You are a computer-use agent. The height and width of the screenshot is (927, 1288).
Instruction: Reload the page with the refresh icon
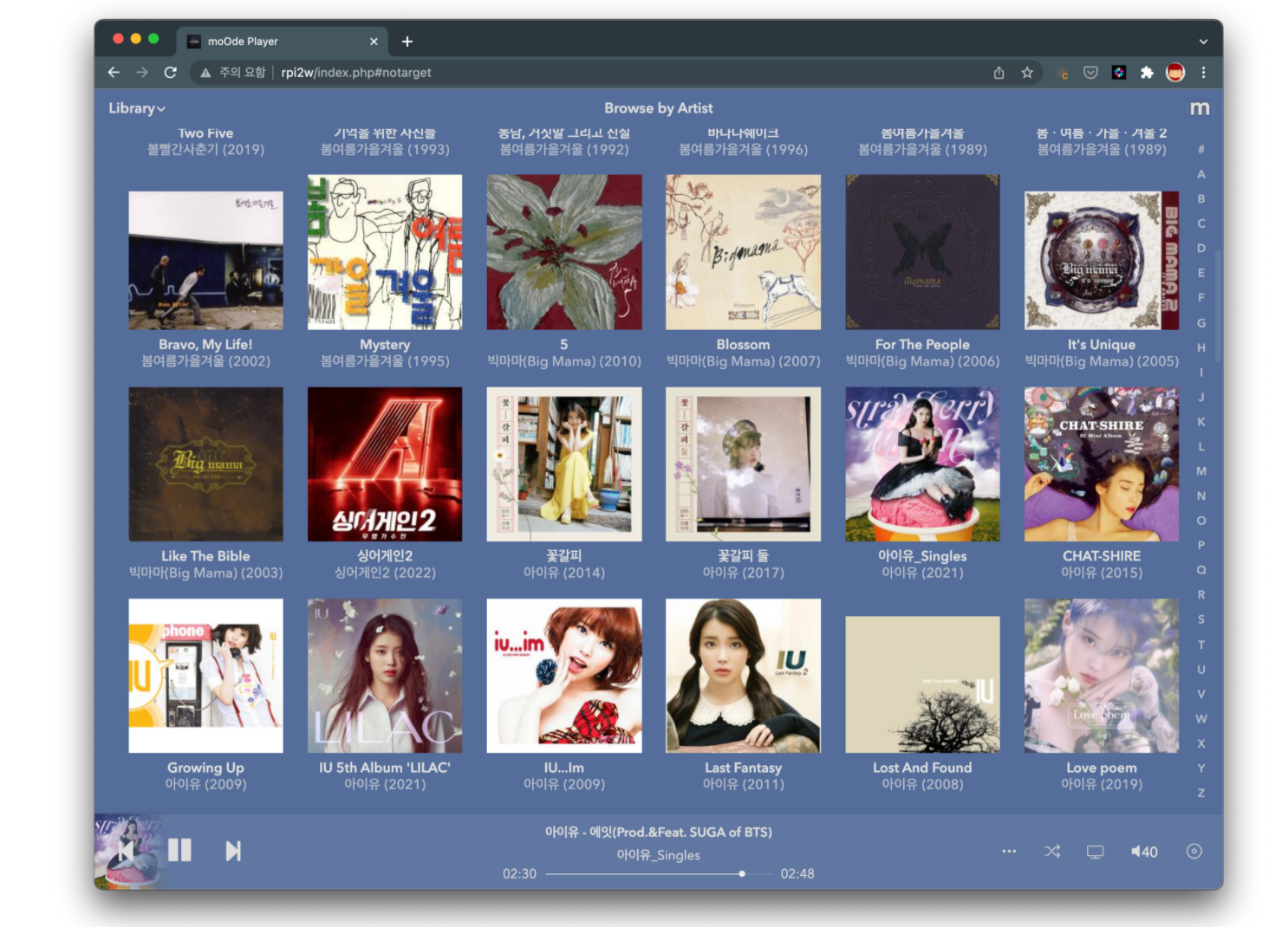171,73
